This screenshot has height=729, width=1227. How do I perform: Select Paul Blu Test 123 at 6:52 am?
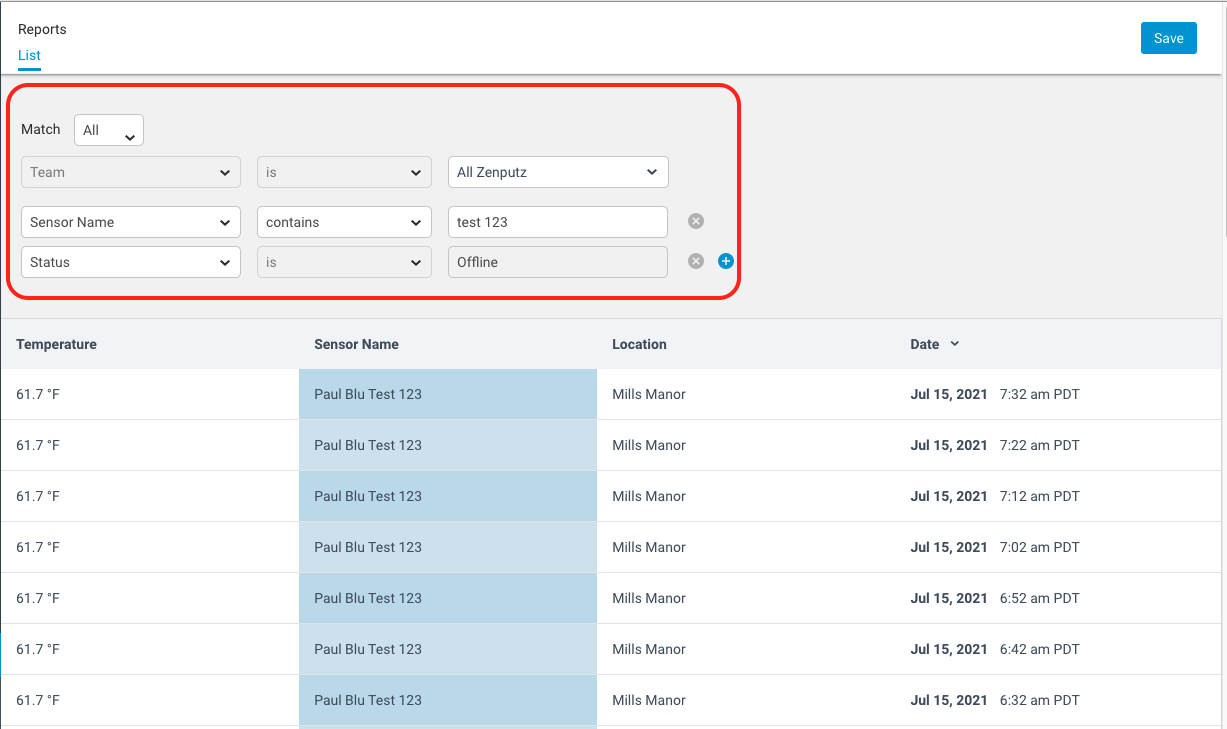(448, 598)
